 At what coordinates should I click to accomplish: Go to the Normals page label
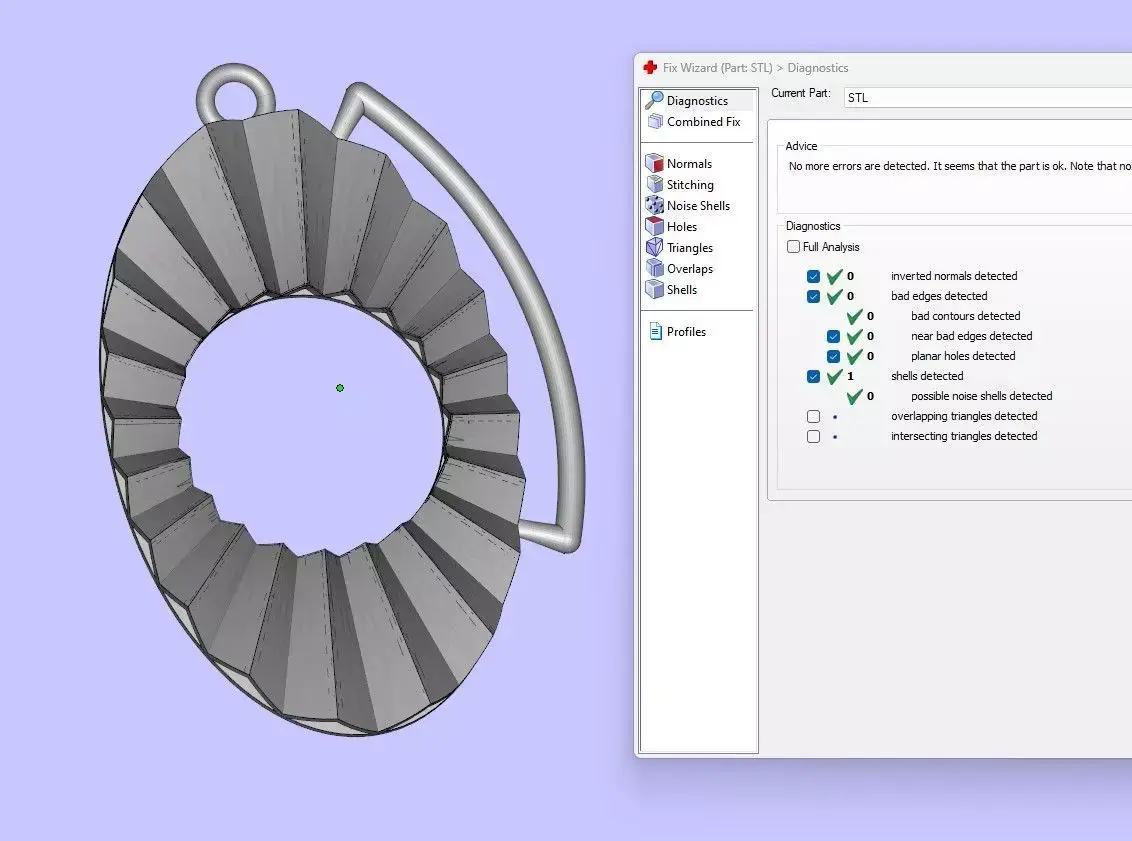click(689, 163)
